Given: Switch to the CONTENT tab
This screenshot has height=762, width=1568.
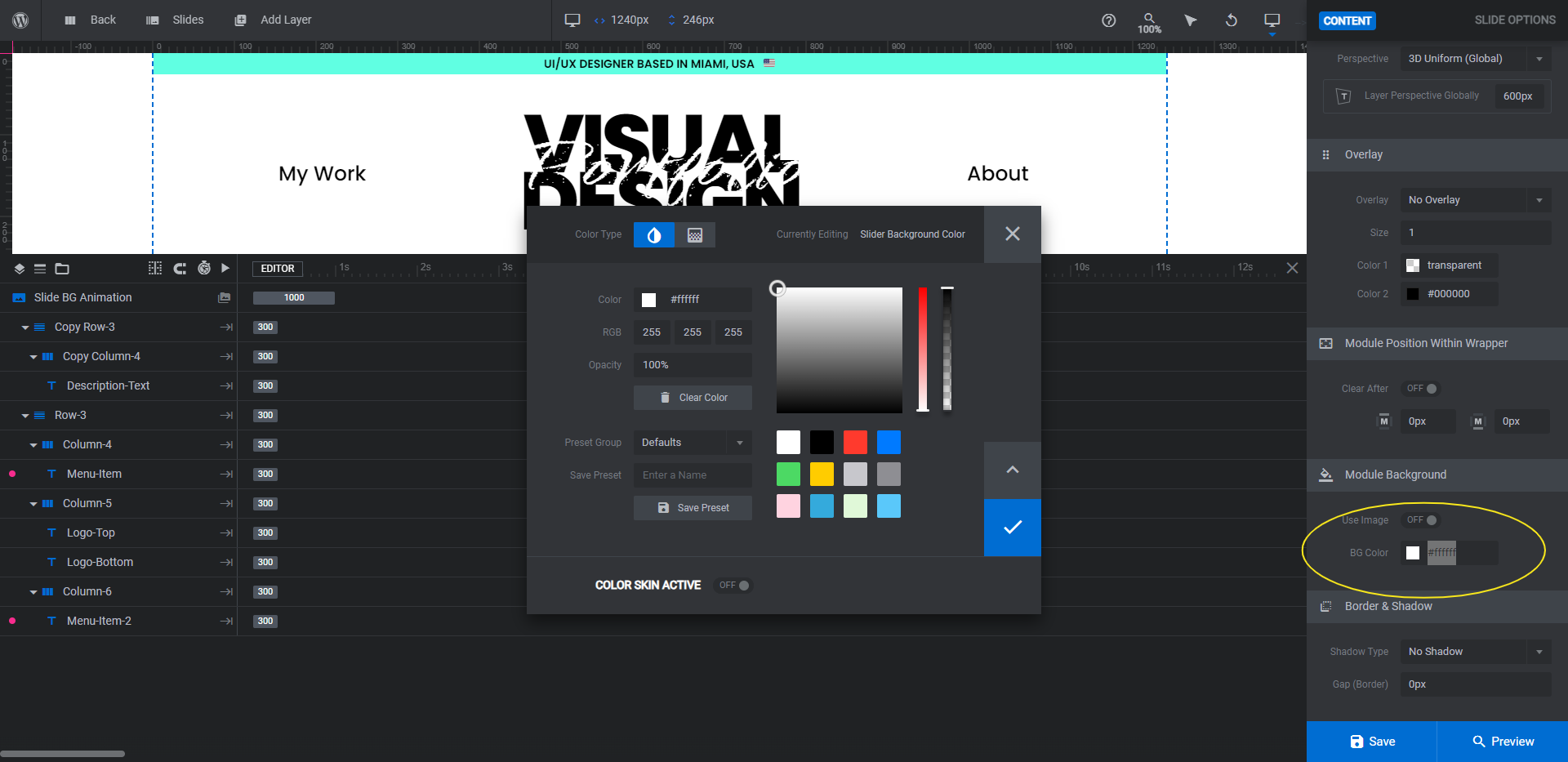Looking at the screenshot, I should 1347,21.
